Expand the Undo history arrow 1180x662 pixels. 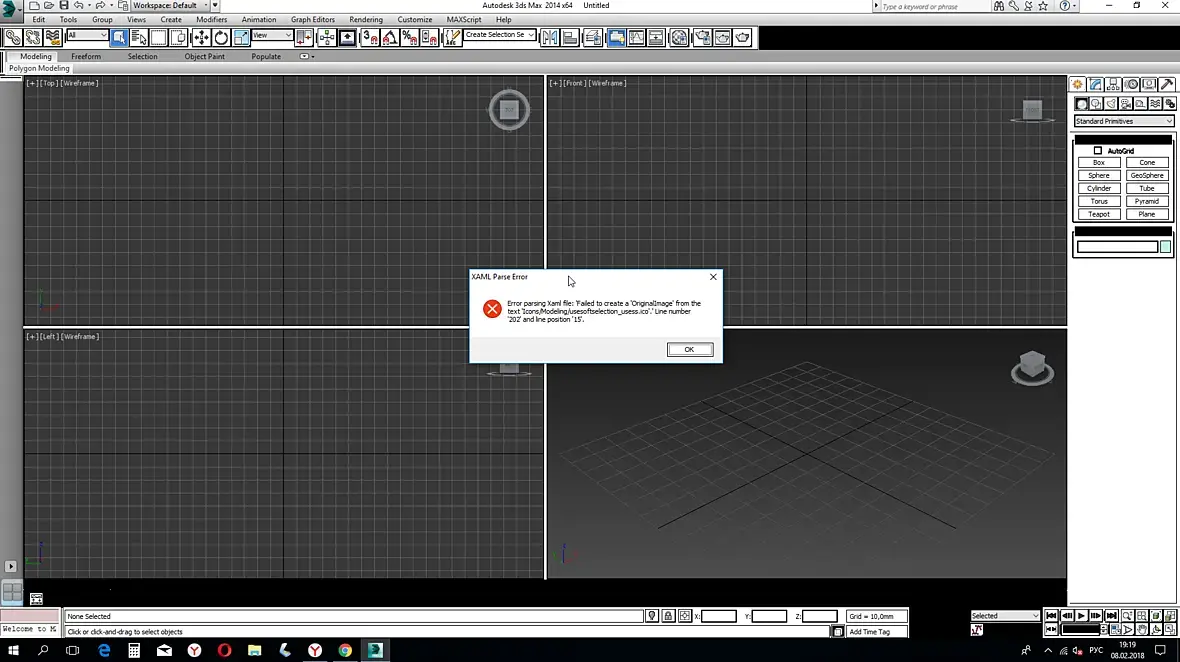click(89, 5)
